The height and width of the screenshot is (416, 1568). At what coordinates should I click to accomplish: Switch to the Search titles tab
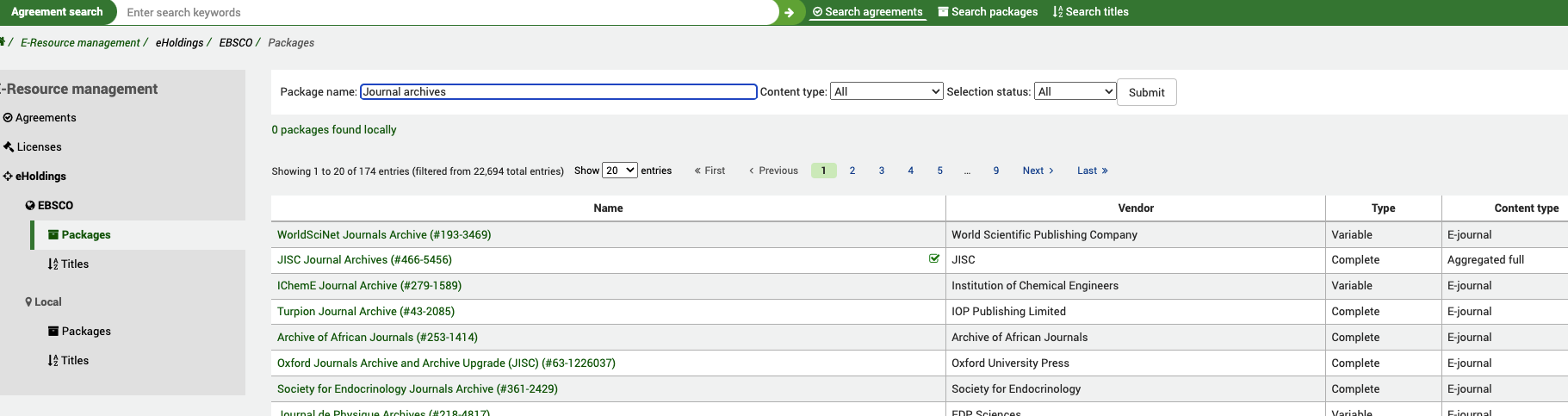pyautogui.click(x=1090, y=12)
